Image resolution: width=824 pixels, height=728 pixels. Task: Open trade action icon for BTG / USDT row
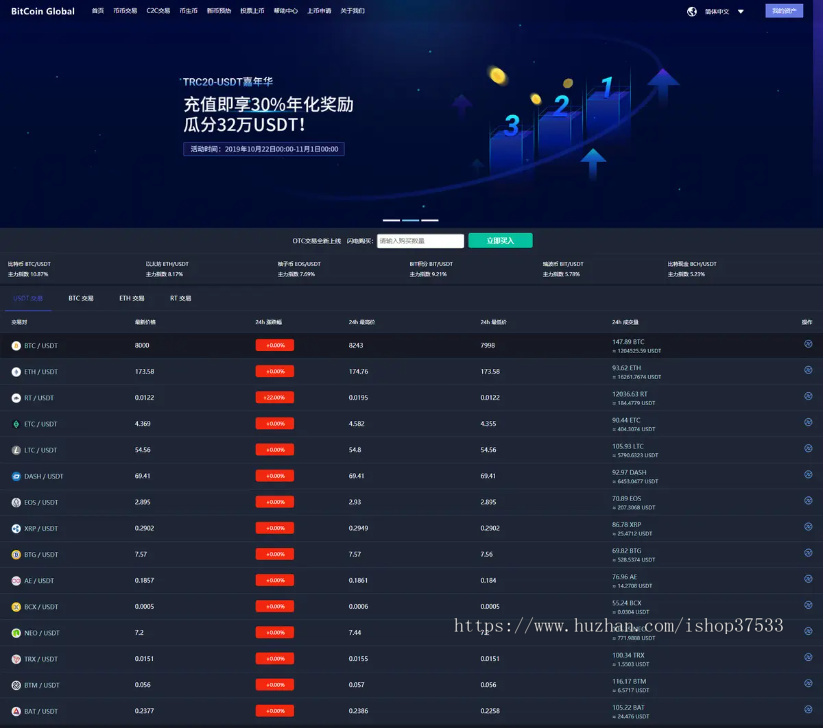tap(808, 552)
